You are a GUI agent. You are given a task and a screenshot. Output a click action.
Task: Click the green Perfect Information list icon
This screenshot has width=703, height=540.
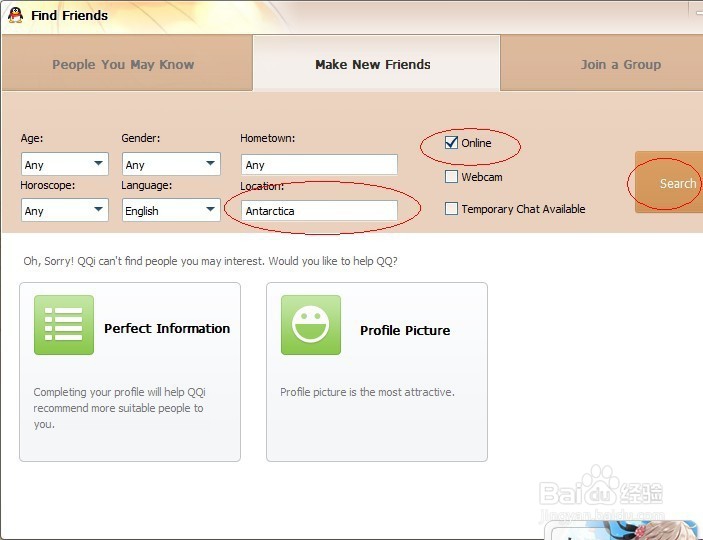point(64,325)
